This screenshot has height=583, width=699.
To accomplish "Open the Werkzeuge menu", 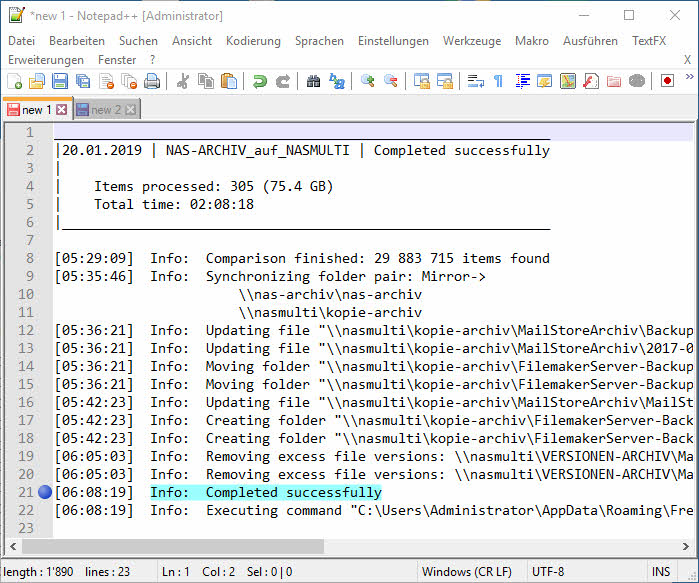I will [472, 41].
